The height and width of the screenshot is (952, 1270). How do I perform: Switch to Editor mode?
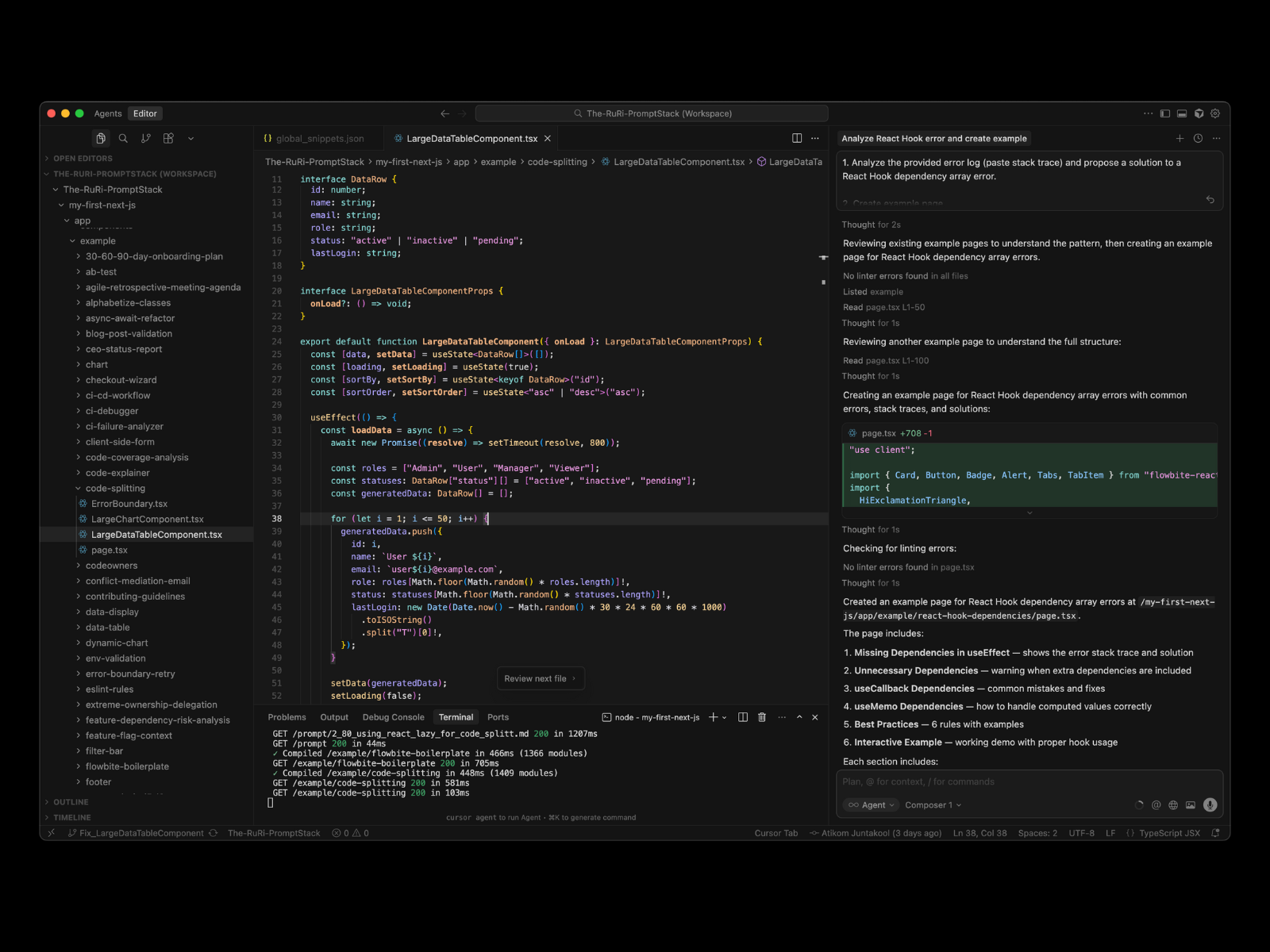coord(144,113)
